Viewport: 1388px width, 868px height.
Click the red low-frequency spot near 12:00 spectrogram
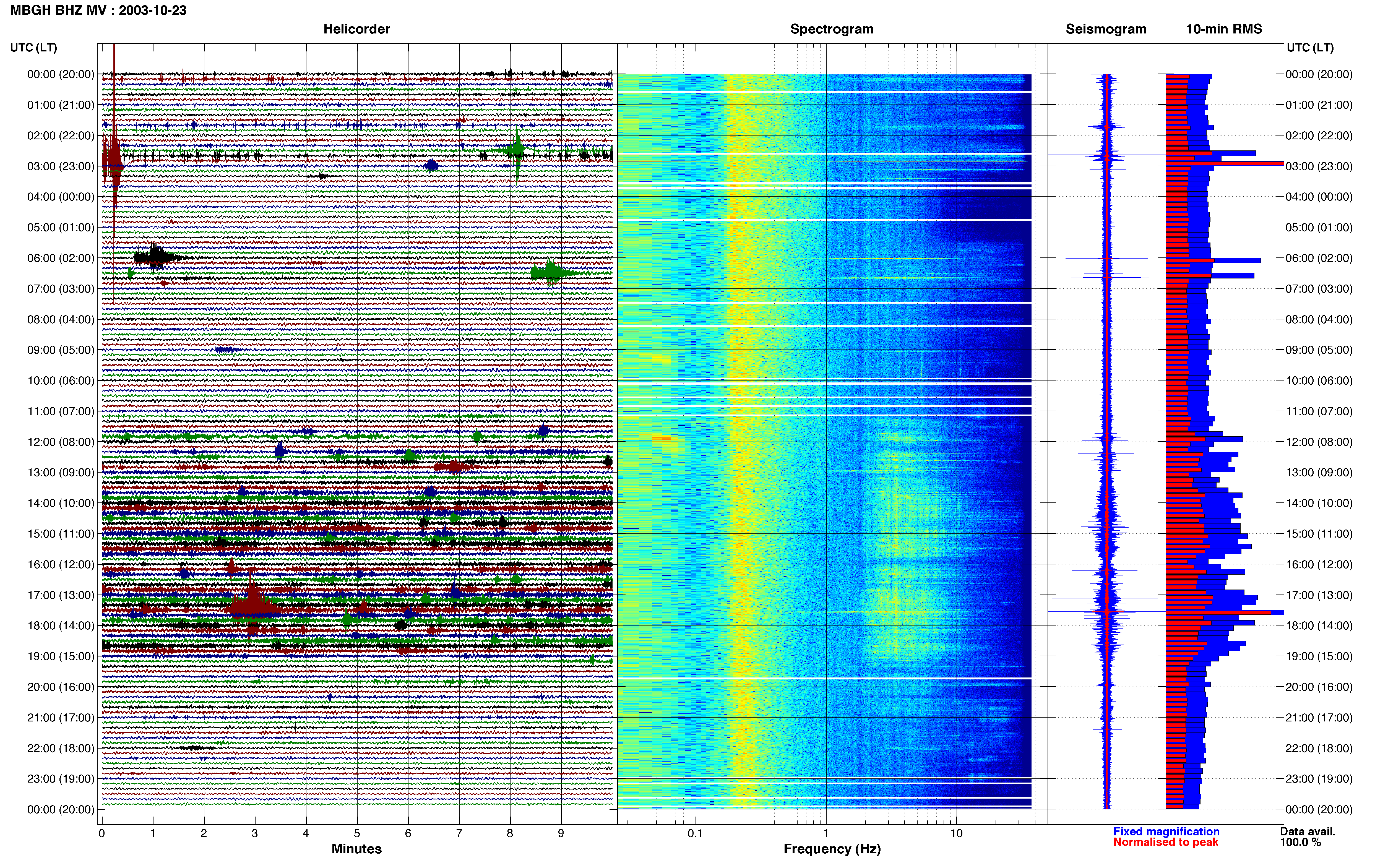[661, 439]
